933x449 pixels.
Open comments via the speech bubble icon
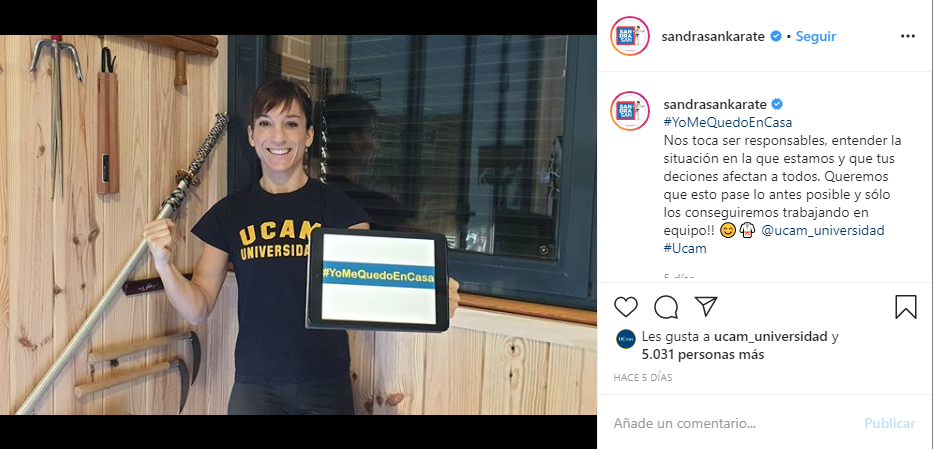pos(666,307)
